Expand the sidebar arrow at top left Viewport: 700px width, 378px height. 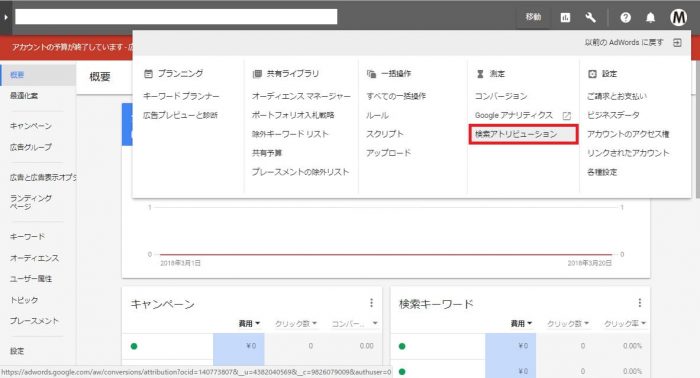coord(6,17)
